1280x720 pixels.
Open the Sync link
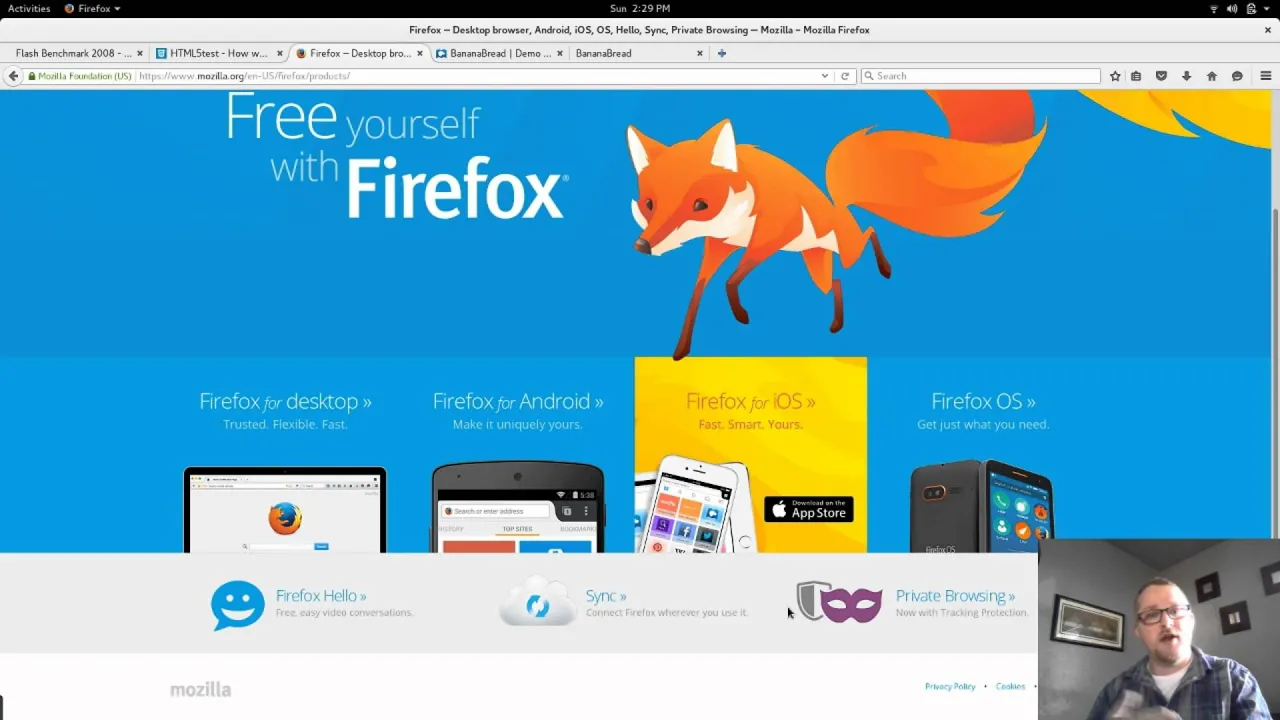pos(606,596)
